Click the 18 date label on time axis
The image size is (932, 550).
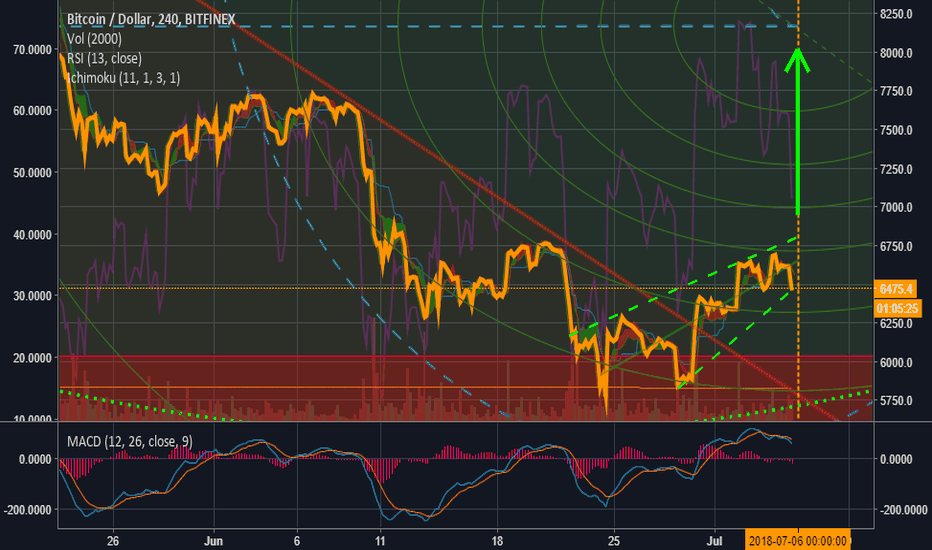pos(497,541)
